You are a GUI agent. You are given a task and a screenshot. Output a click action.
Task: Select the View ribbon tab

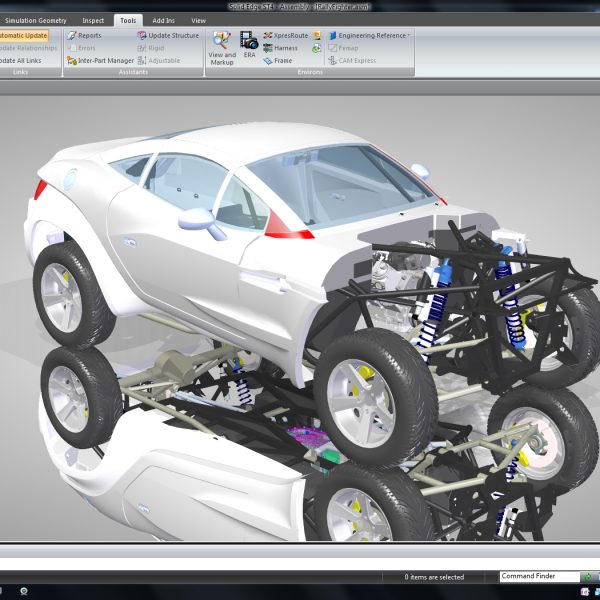click(x=199, y=20)
